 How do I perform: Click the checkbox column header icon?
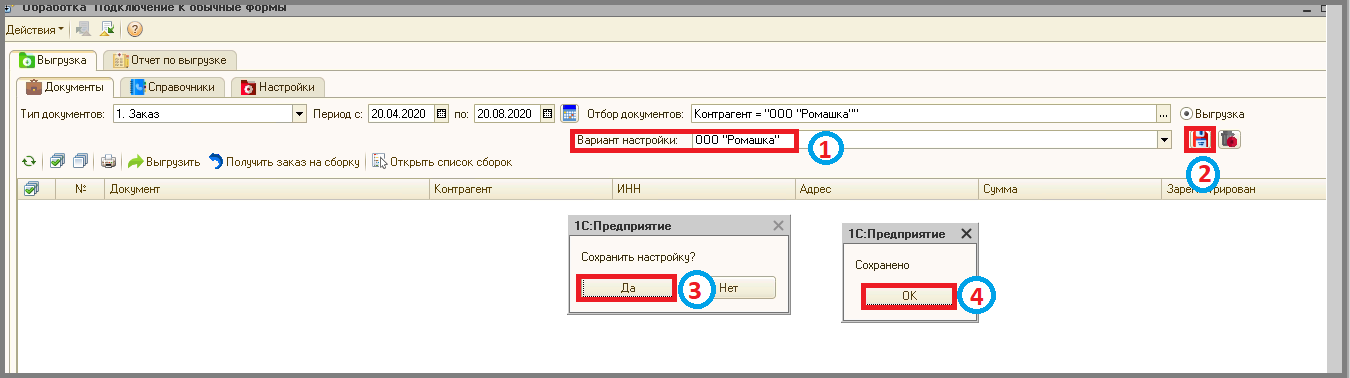32,188
